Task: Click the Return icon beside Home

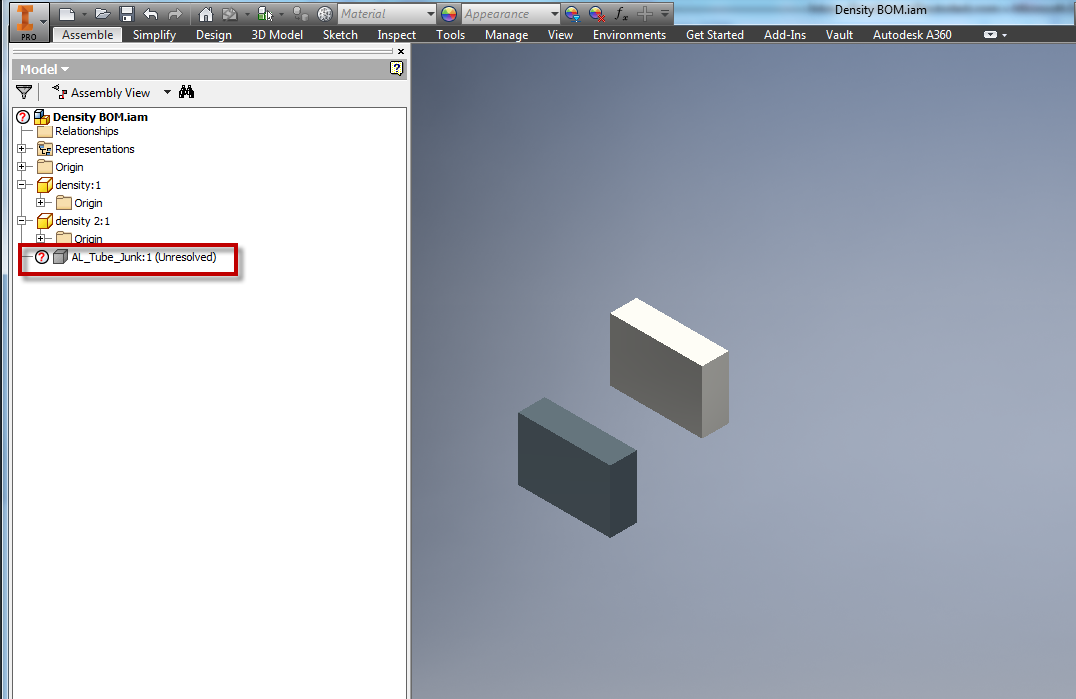Action: [x=229, y=14]
